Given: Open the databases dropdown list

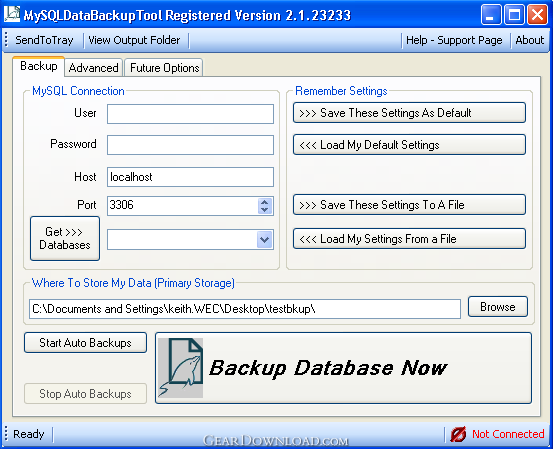Looking at the screenshot, I should coord(265,240).
